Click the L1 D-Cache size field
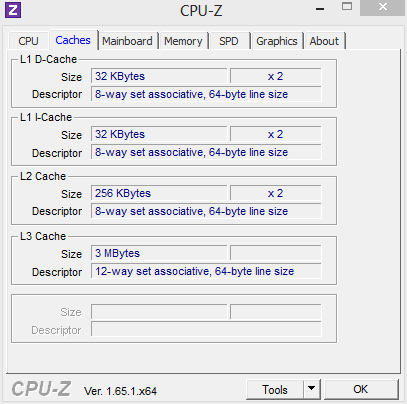 159,76
